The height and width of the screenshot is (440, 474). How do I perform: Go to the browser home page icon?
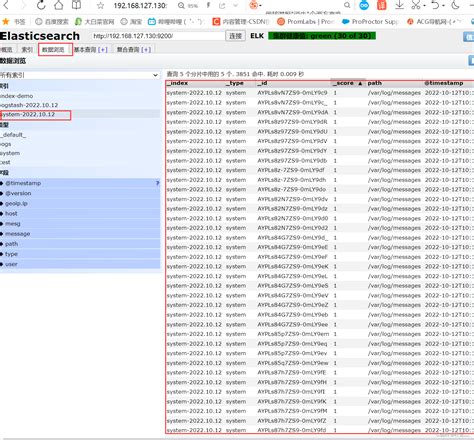(59, 5)
